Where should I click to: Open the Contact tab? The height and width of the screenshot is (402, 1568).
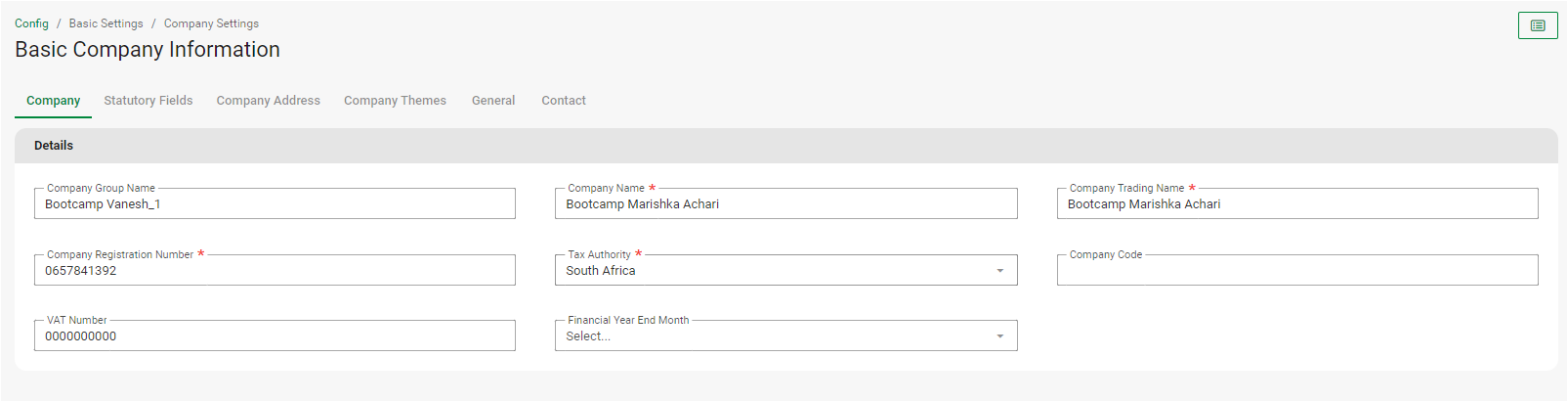564,101
